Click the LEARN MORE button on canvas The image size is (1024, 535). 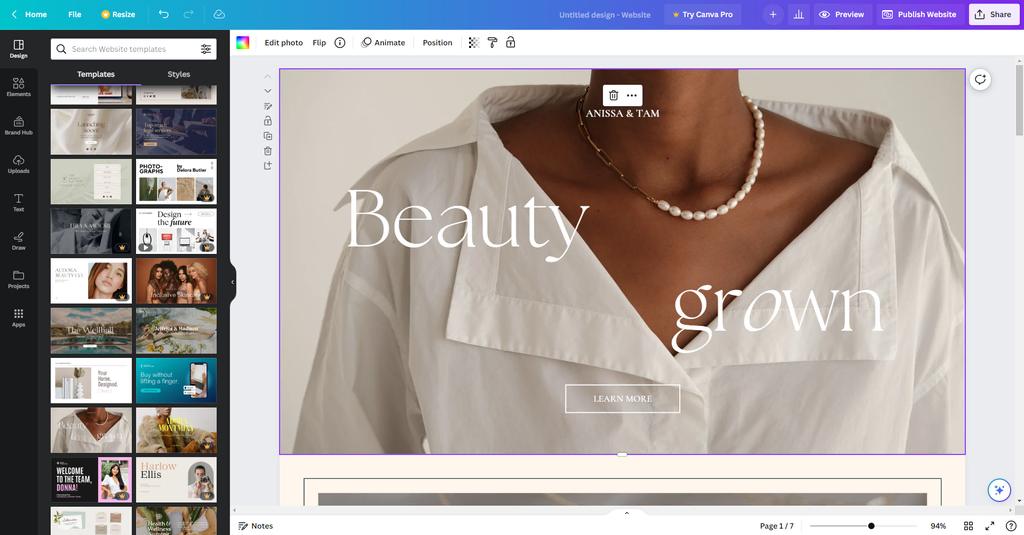(x=622, y=398)
